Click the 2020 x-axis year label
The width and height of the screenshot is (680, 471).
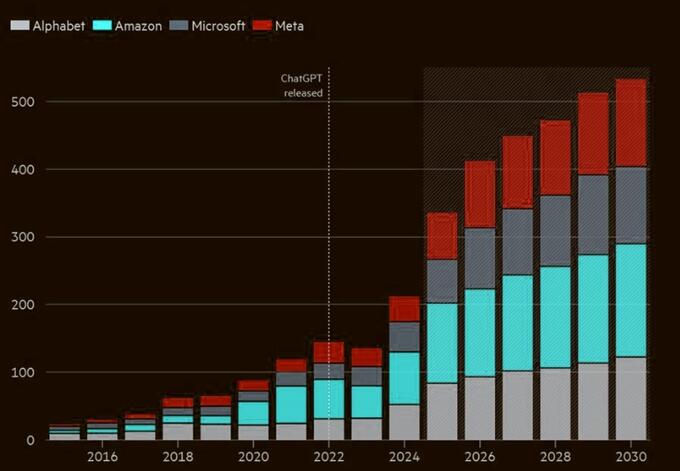click(x=253, y=457)
